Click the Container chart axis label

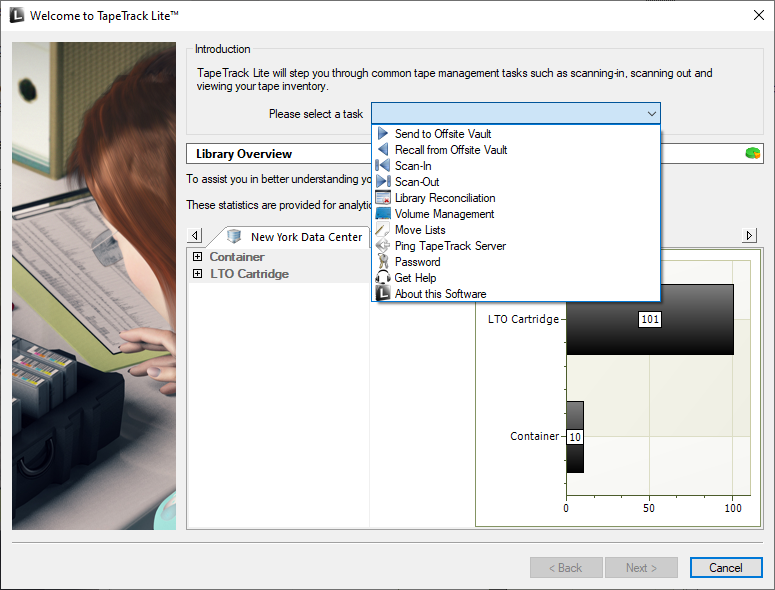coord(534,436)
